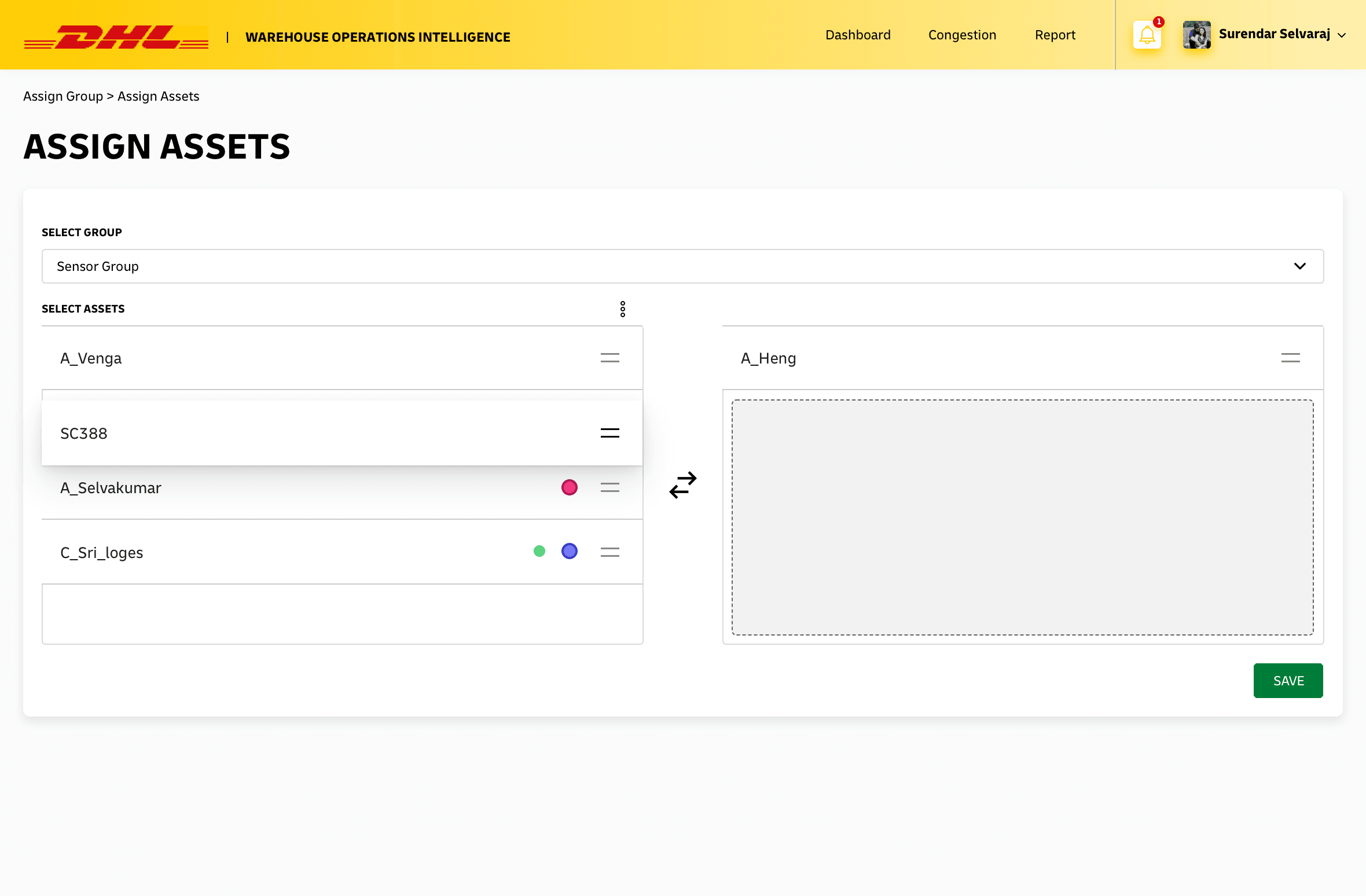The image size is (1366, 896).
Task: Click the blue dot on C_Sri_loges
Action: 570,551
